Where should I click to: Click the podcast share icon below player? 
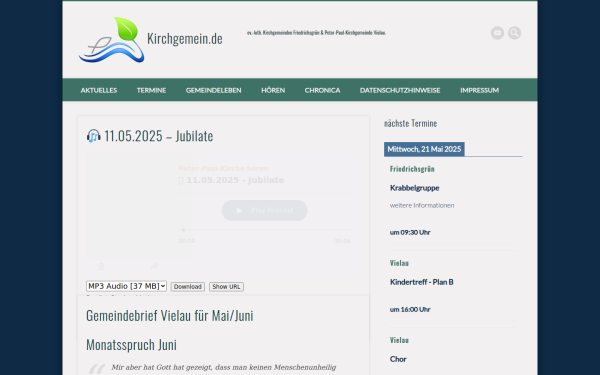[154, 266]
